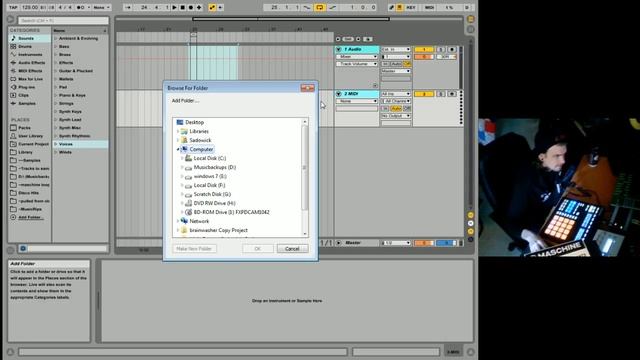The width and height of the screenshot is (640, 360).
Task: Open the Disco Hits folder in Places
Action: tap(28, 193)
